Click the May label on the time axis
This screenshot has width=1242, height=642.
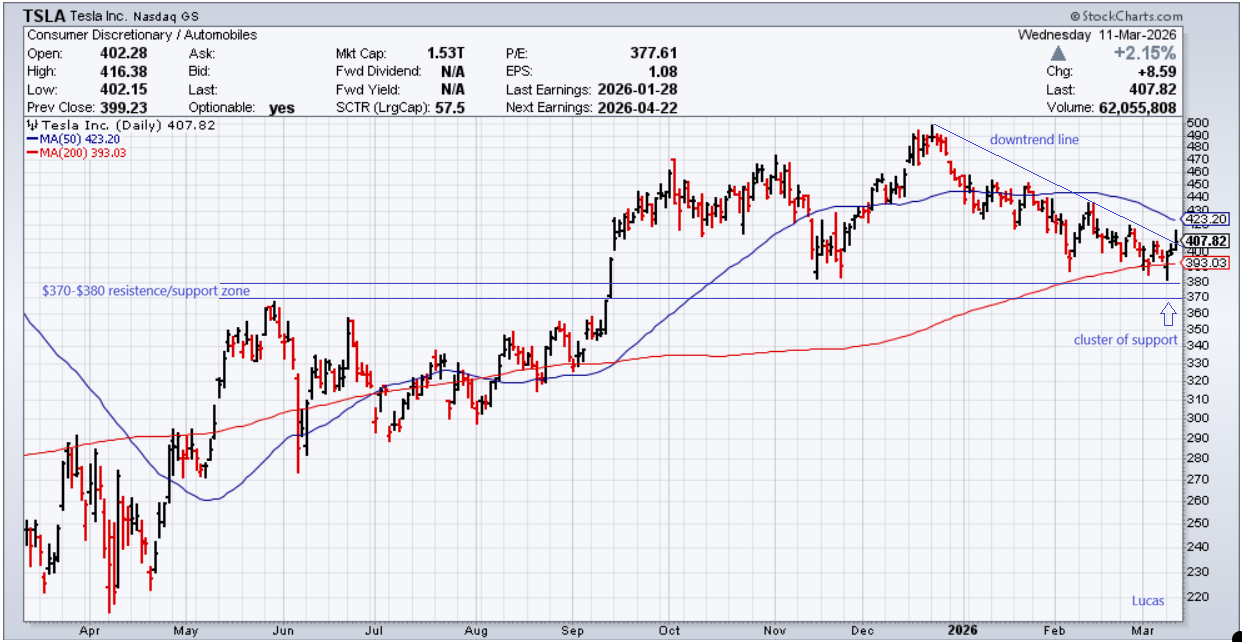[x=186, y=631]
